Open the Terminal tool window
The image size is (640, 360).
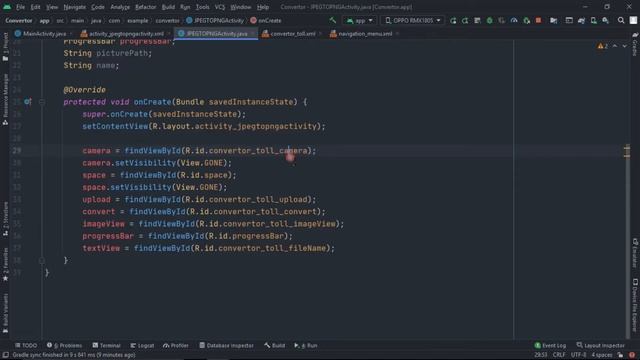[x=106, y=345]
